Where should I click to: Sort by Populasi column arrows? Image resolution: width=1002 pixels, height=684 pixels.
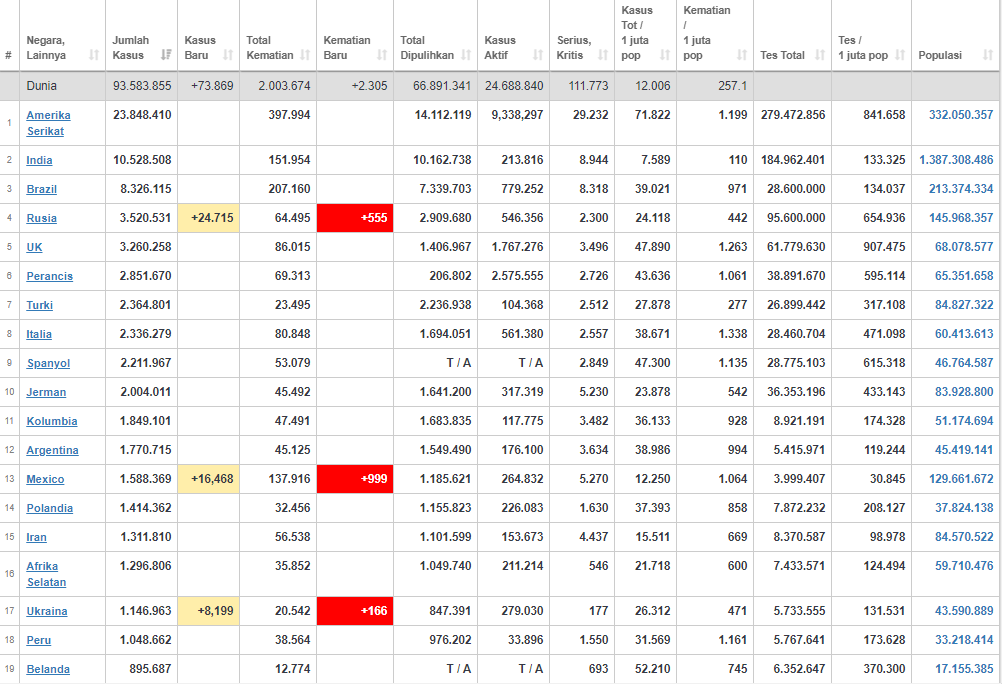pyautogui.click(x=988, y=55)
